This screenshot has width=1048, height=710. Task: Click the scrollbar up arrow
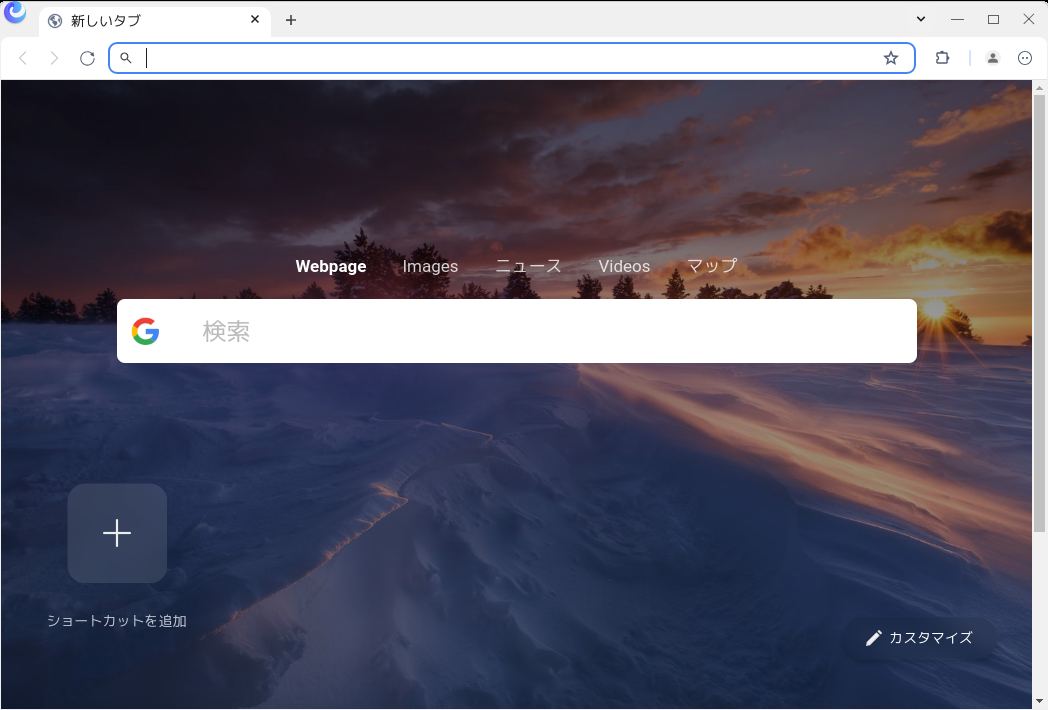[1039, 88]
